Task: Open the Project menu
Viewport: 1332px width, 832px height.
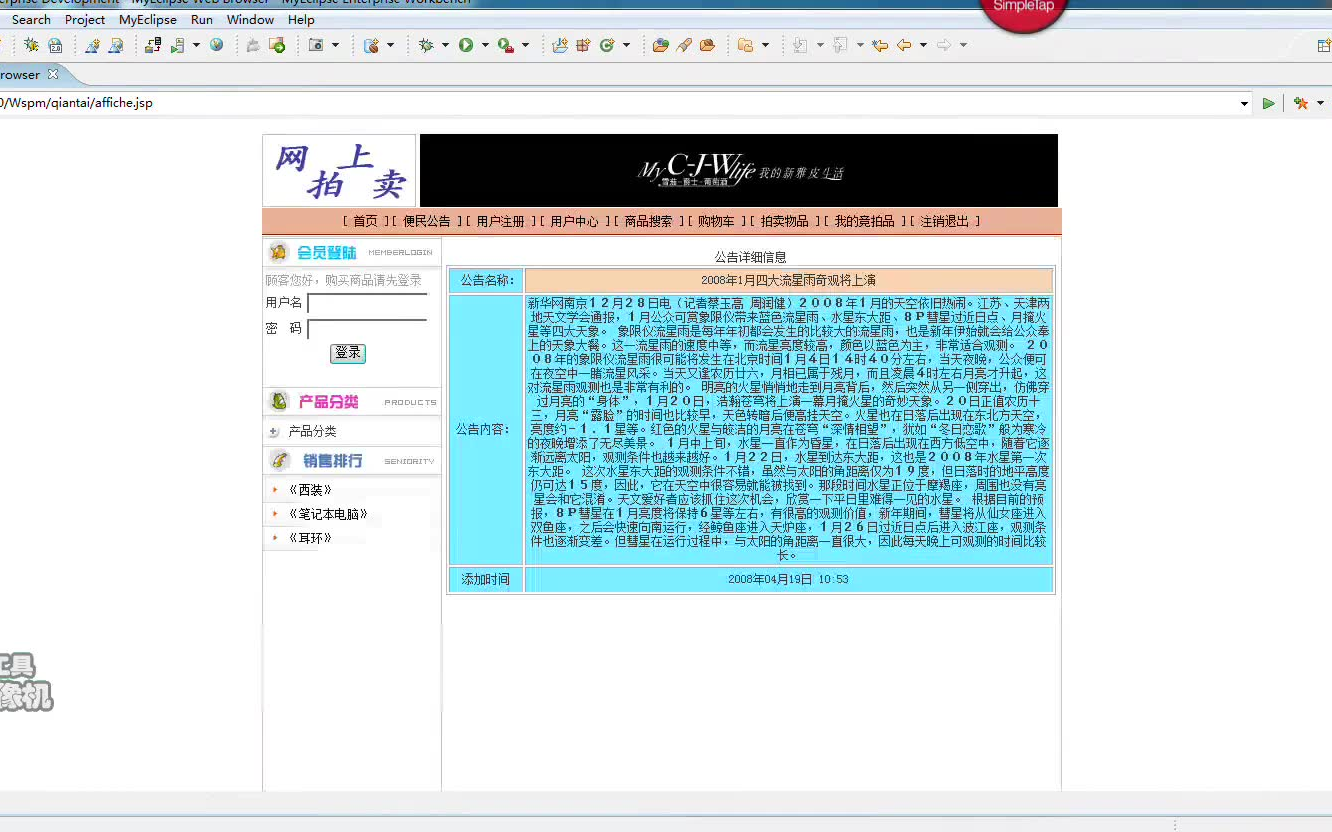Action: [x=85, y=20]
